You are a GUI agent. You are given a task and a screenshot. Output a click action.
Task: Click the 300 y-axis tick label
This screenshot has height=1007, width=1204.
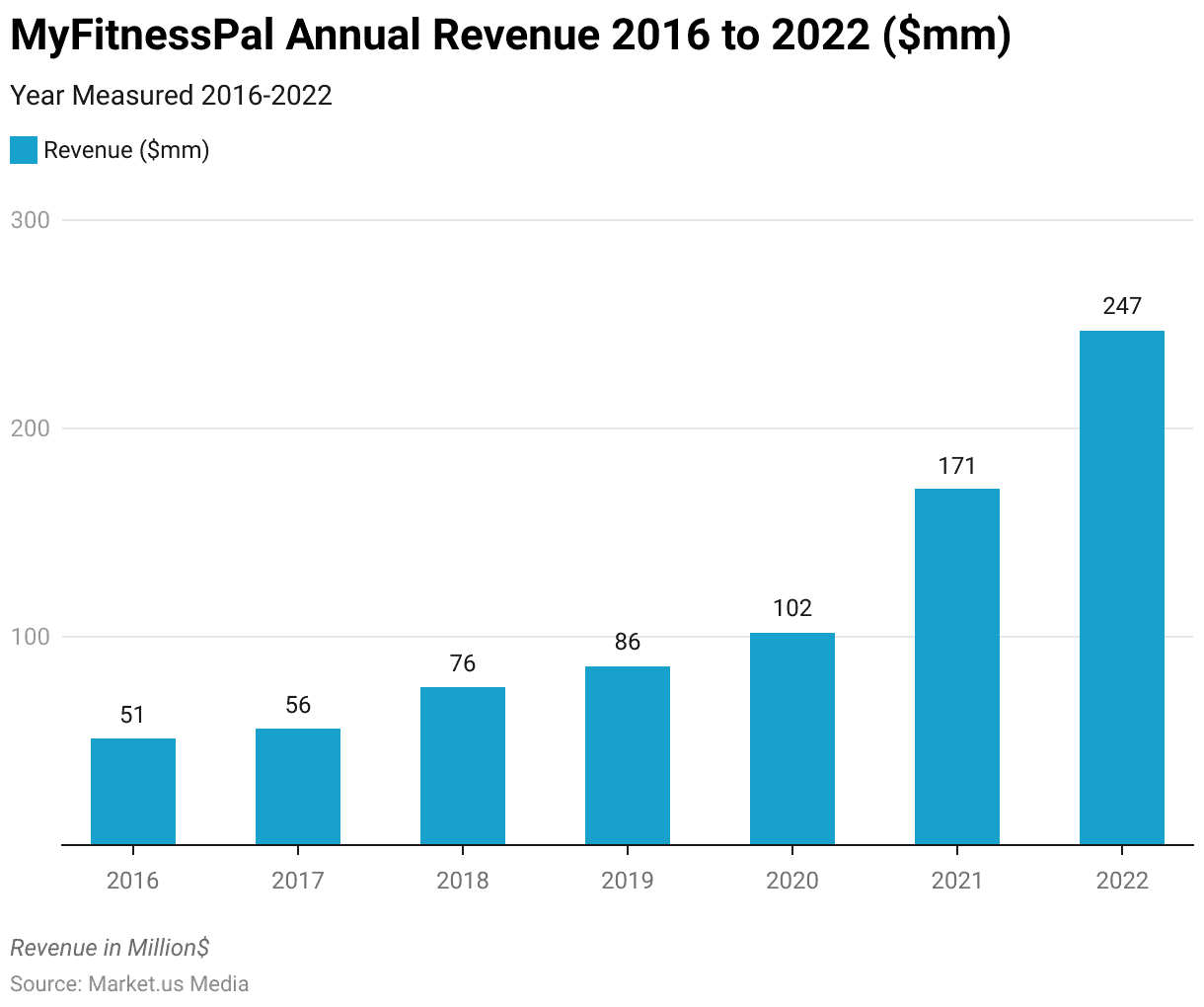tap(30, 220)
